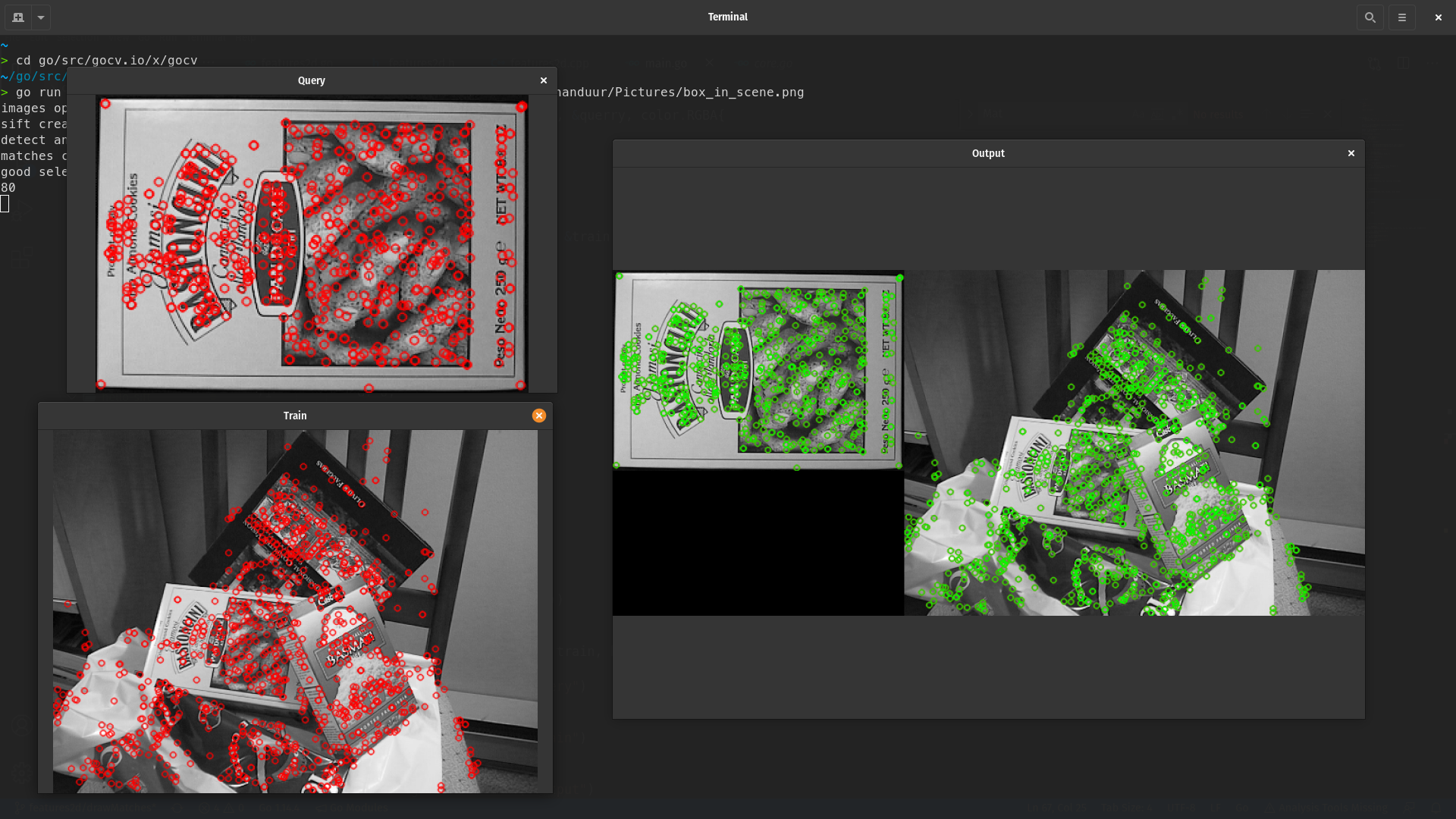Screen dimensions: 1456x819
Task: Open the Terminal hamburger menu
Action: point(1402,17)
